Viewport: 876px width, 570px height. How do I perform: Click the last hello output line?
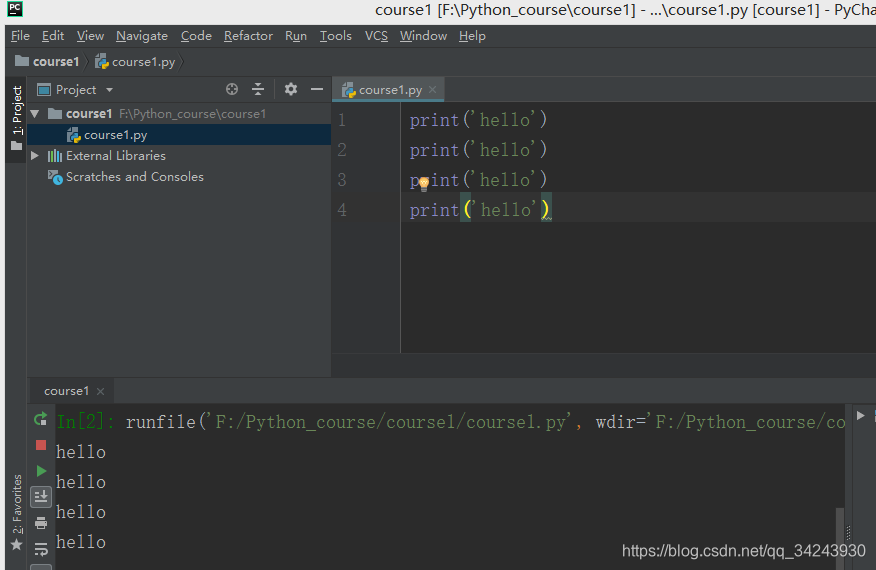[x=81, y=542]
